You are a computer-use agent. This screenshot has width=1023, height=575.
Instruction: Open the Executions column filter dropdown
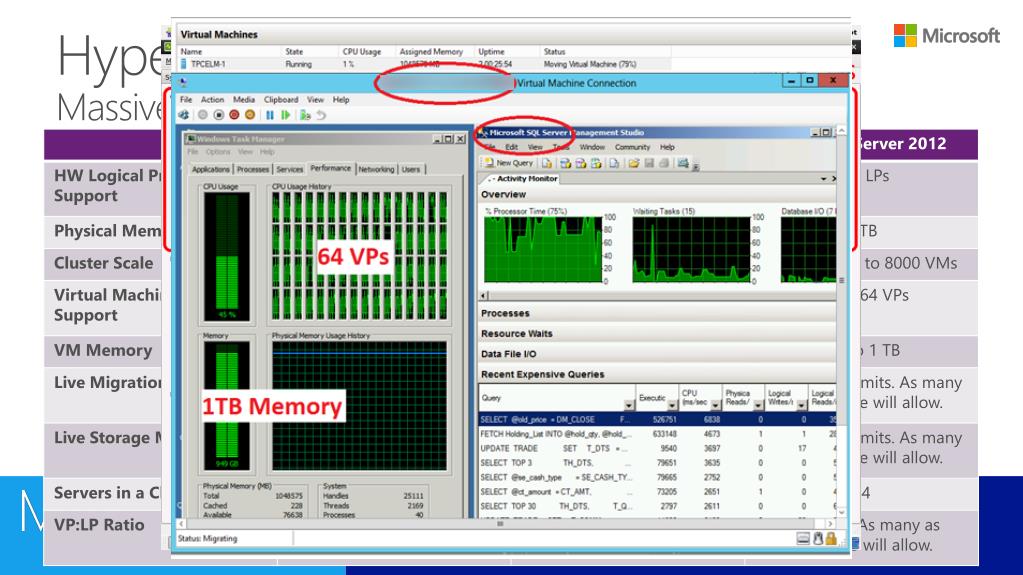coord(672,405)
